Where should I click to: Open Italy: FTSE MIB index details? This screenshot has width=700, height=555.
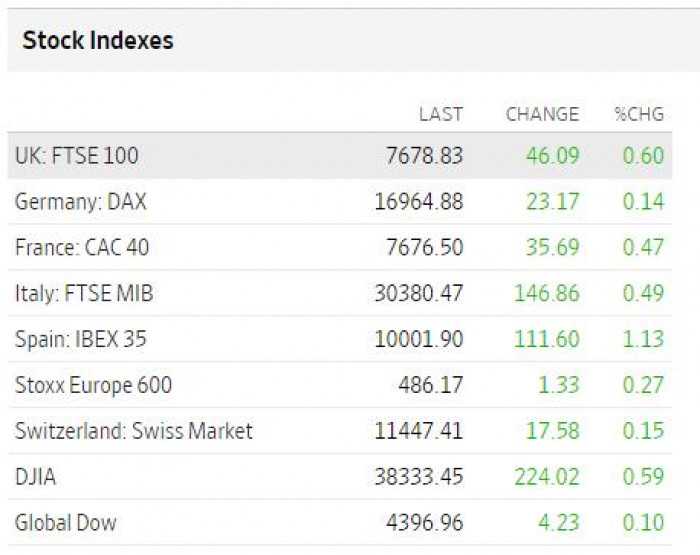84,293
